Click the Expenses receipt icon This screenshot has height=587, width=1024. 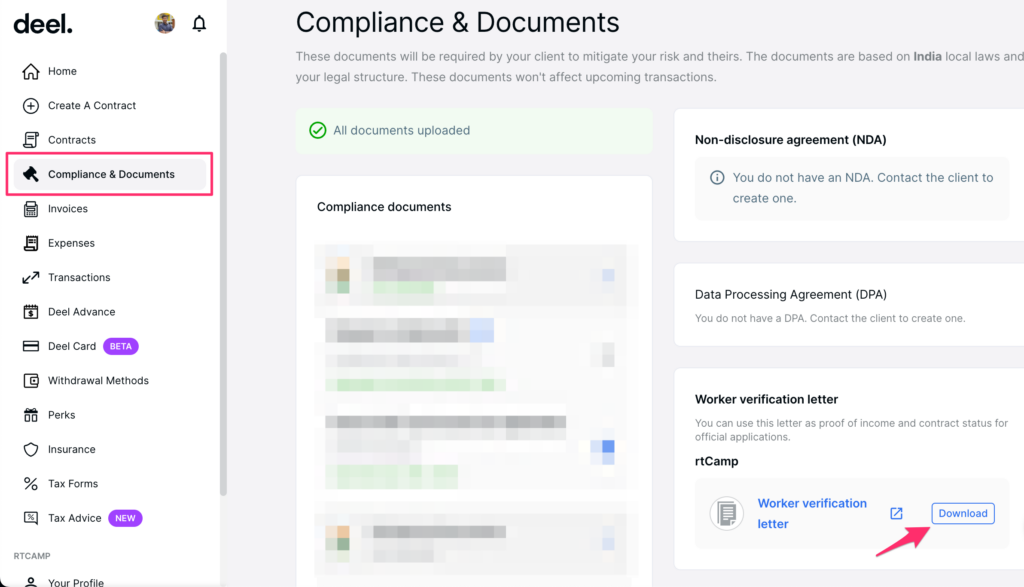31,243
